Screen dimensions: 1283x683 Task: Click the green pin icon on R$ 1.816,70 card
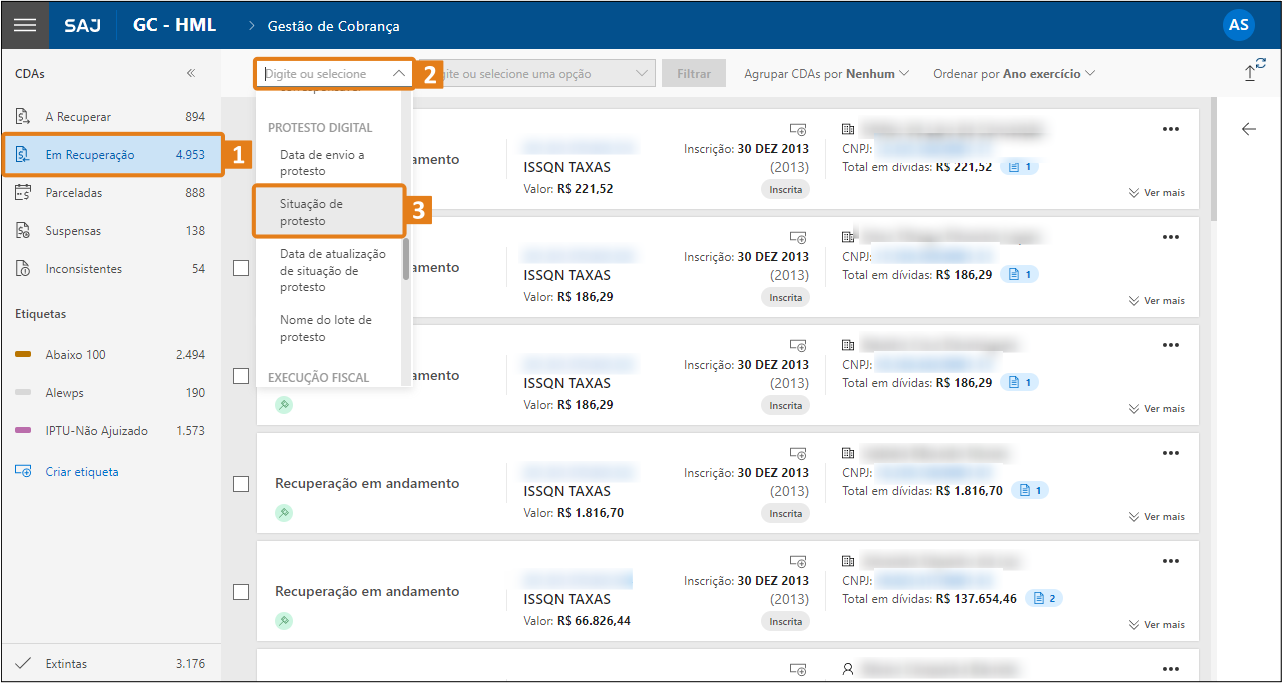(284, 513)
